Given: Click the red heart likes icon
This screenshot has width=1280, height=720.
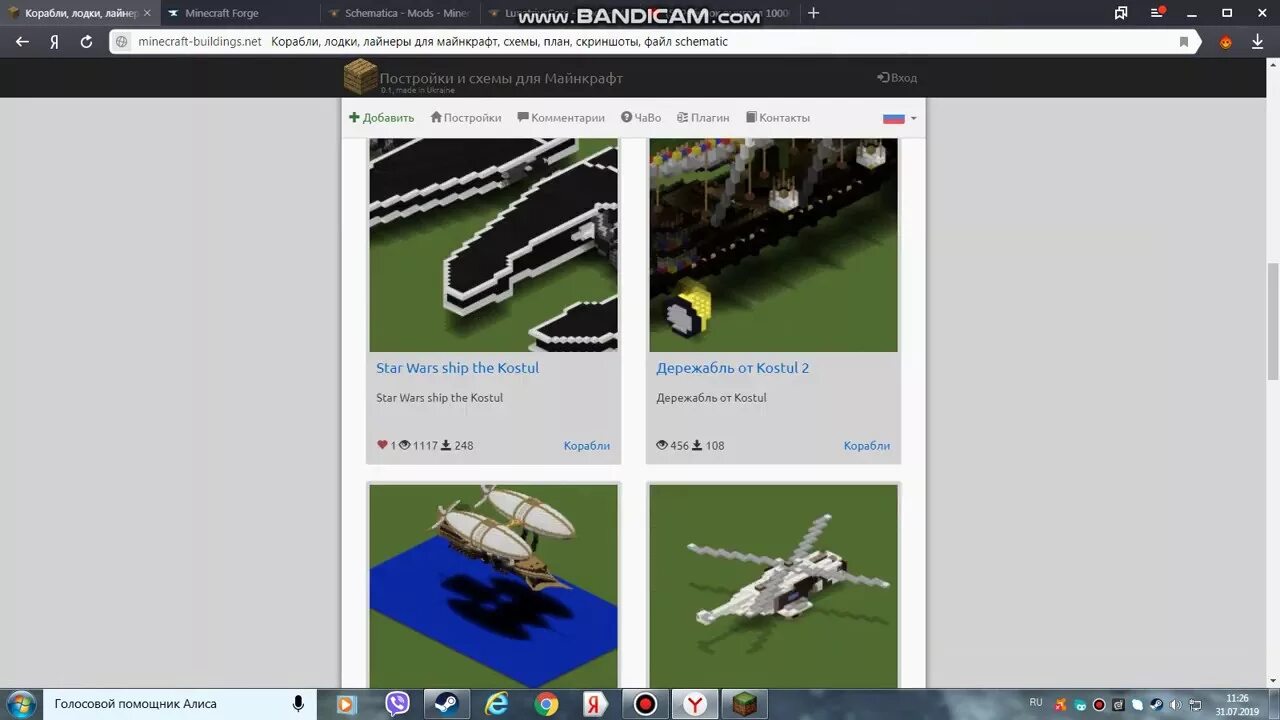Looking at the screenshot, I should 382,445.
